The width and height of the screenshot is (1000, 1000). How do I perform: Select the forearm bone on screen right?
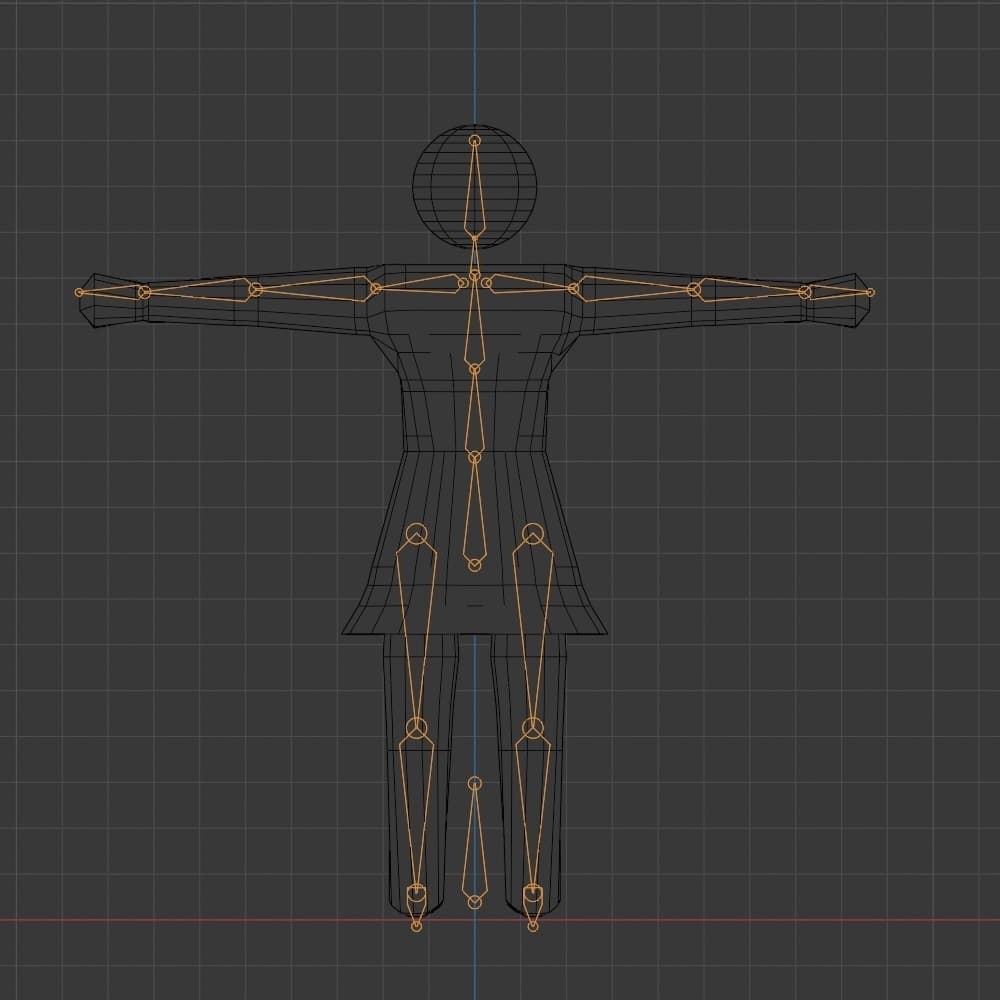(750, 291)
